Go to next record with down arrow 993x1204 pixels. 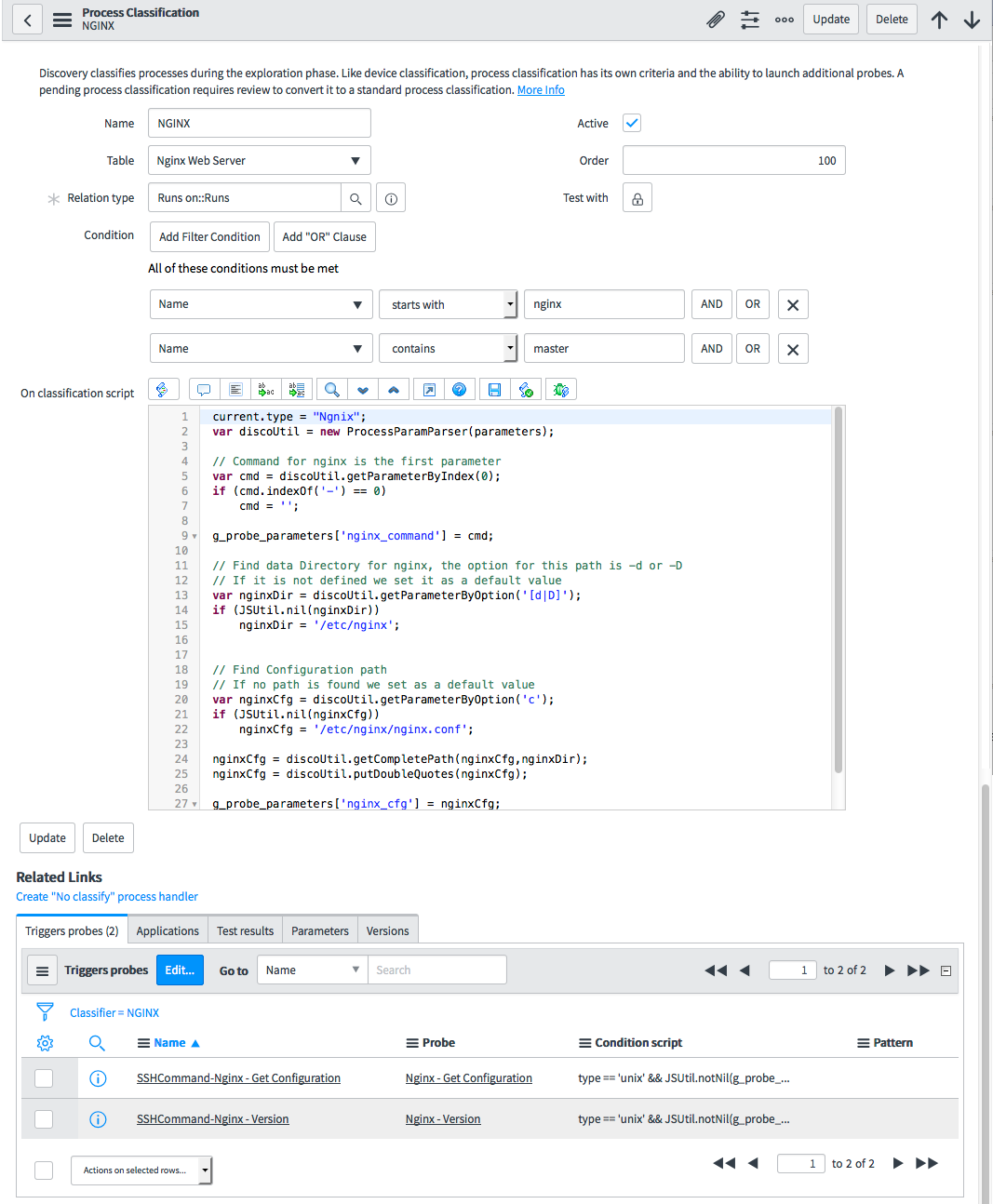tap(972, 20)
